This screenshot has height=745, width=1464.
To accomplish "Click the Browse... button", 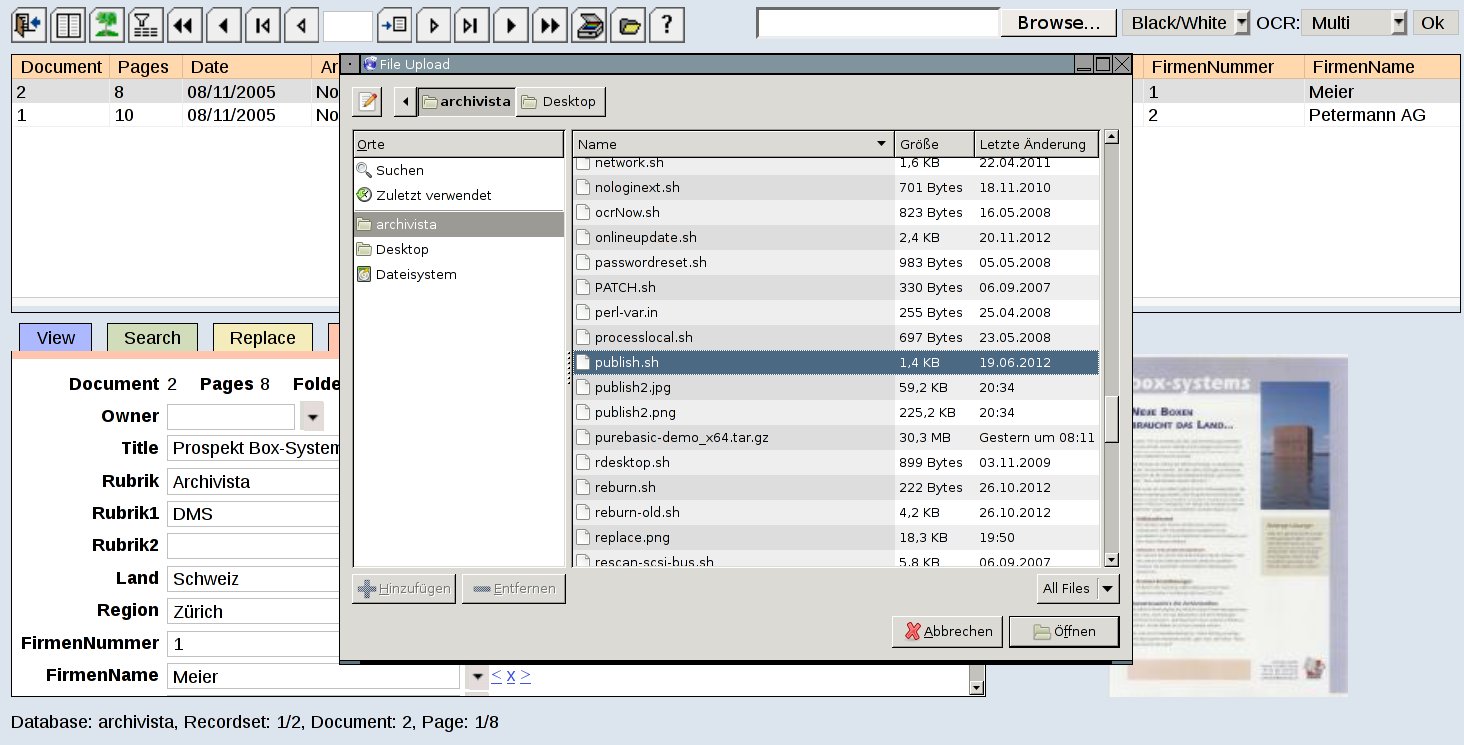I will coord(1059,23).
